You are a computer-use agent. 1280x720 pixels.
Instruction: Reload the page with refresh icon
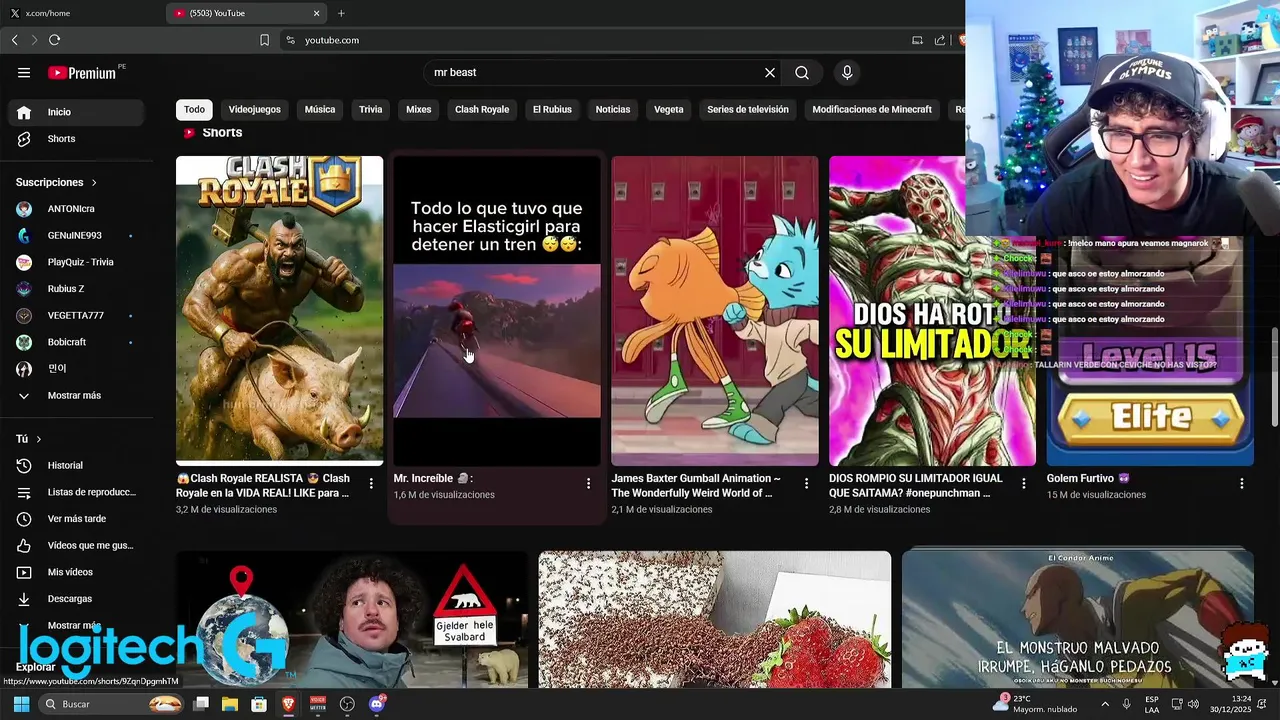point(55,40)
